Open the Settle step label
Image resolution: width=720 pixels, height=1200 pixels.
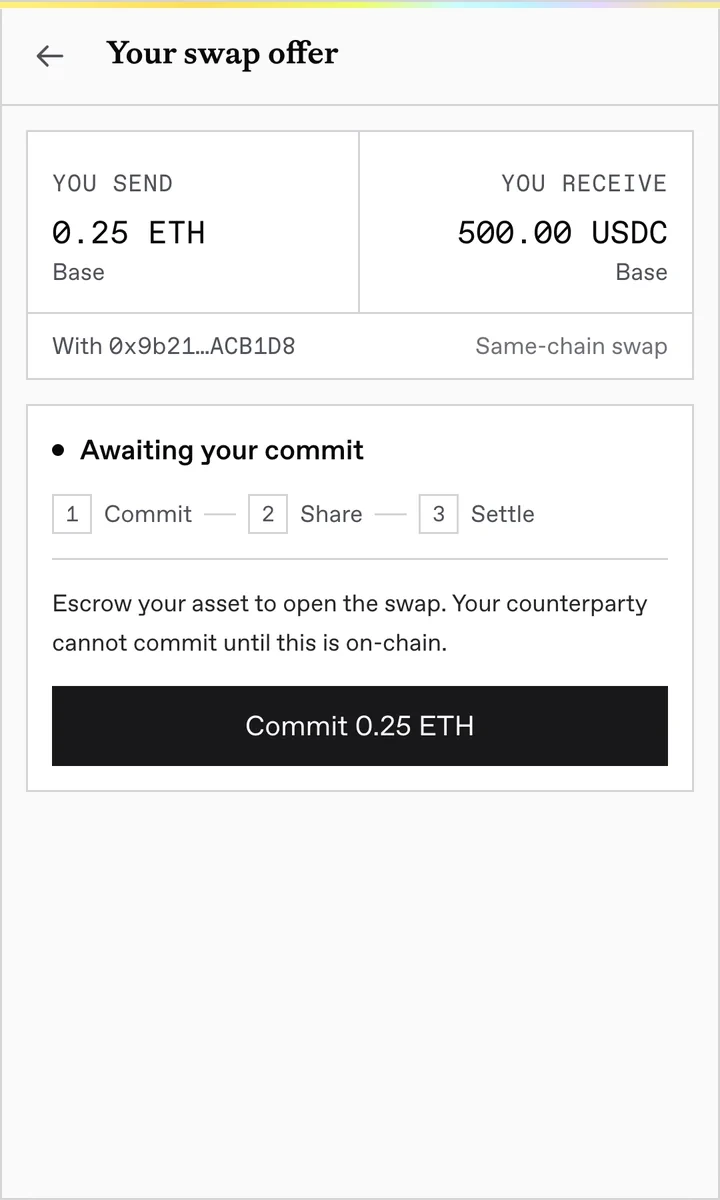[x=503, y=514]
